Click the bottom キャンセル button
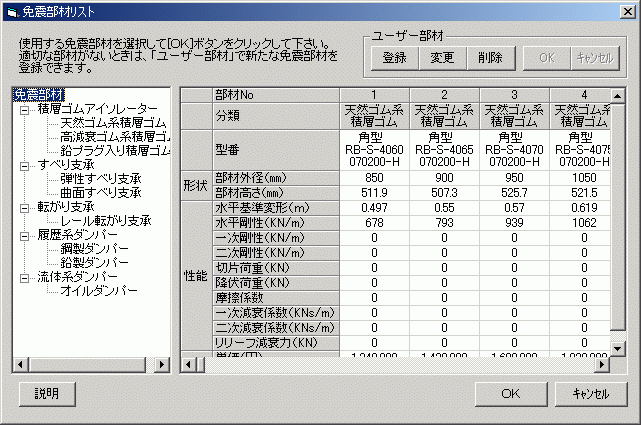 [x=591, y=394]
